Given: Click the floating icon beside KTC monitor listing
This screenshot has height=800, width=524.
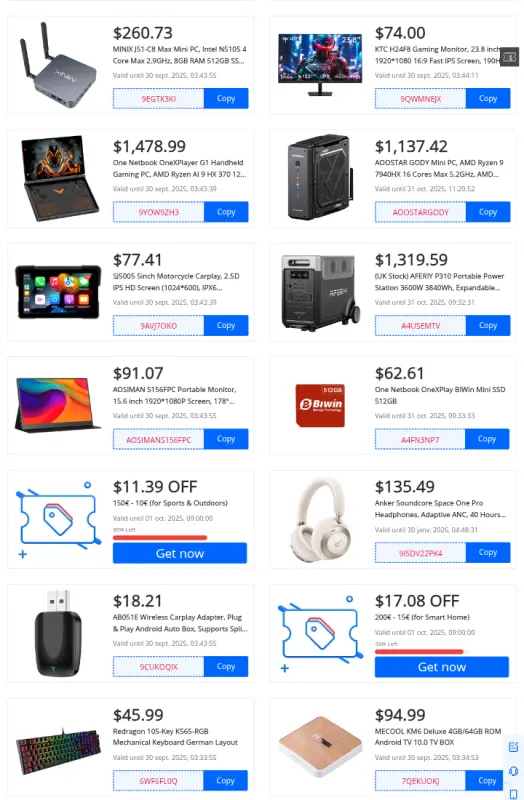Looking at the screenshot, I should 510,57.
